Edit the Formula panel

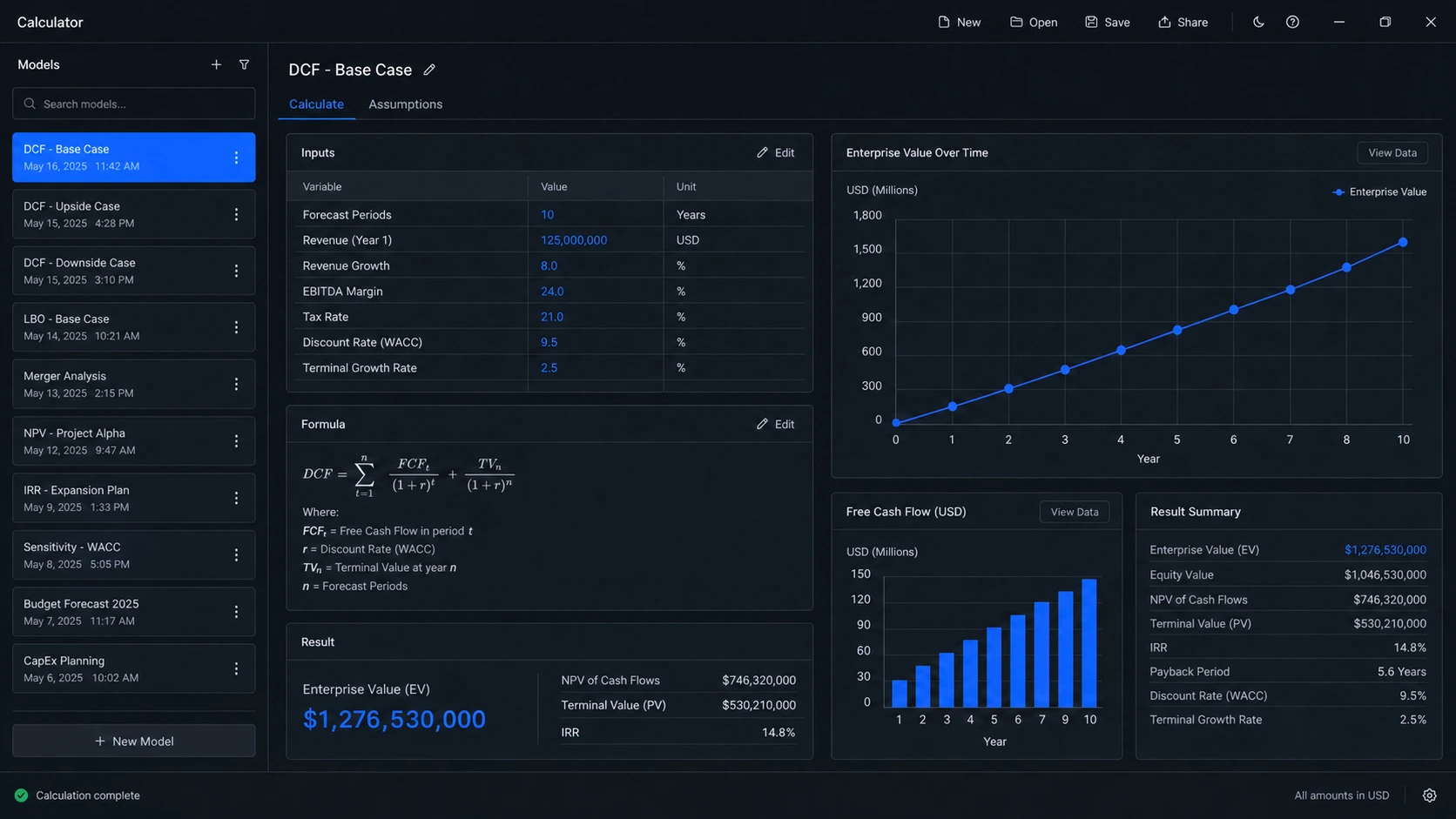775,424
